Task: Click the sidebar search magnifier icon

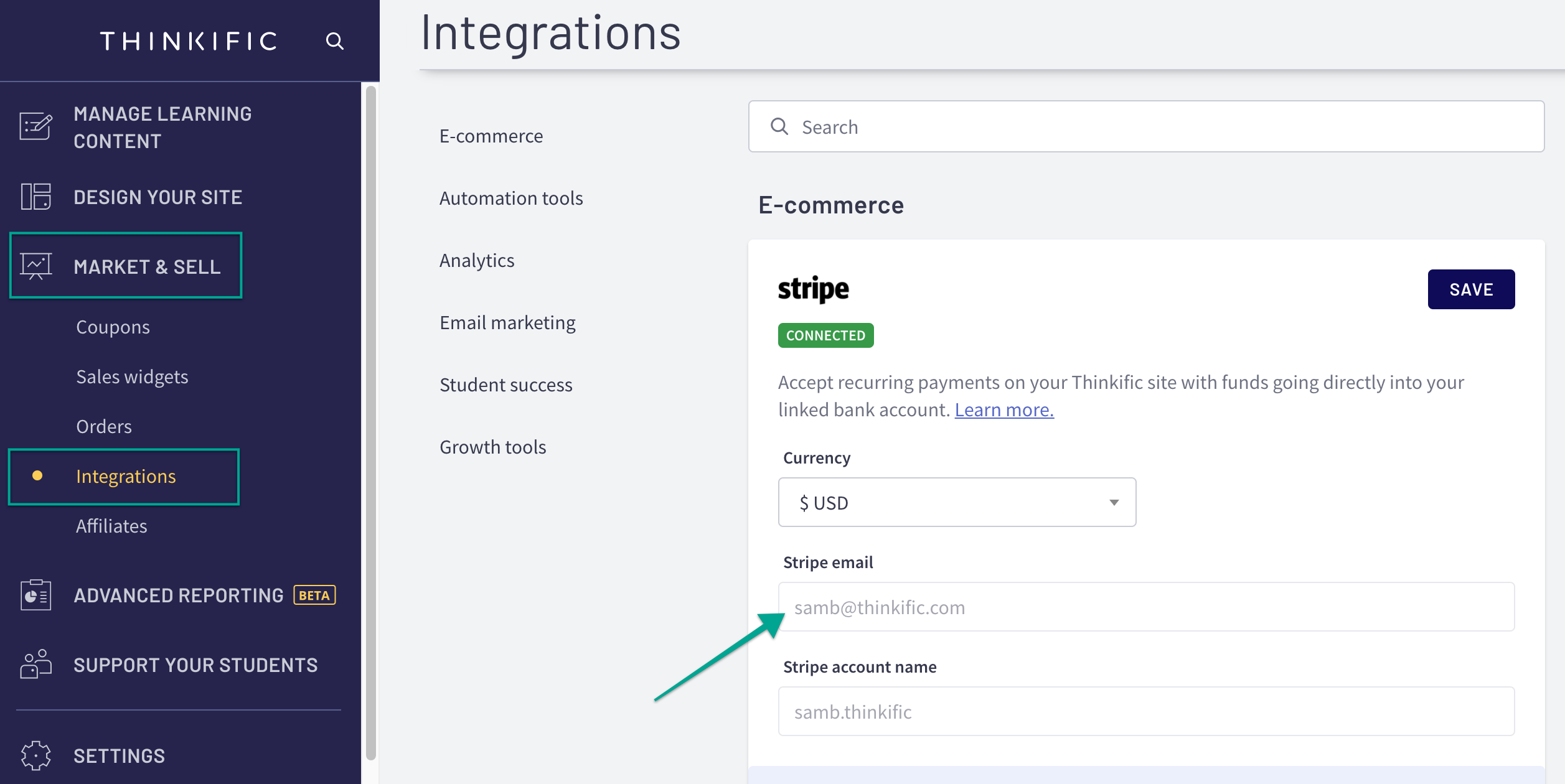Action: (x=335, y=40)
